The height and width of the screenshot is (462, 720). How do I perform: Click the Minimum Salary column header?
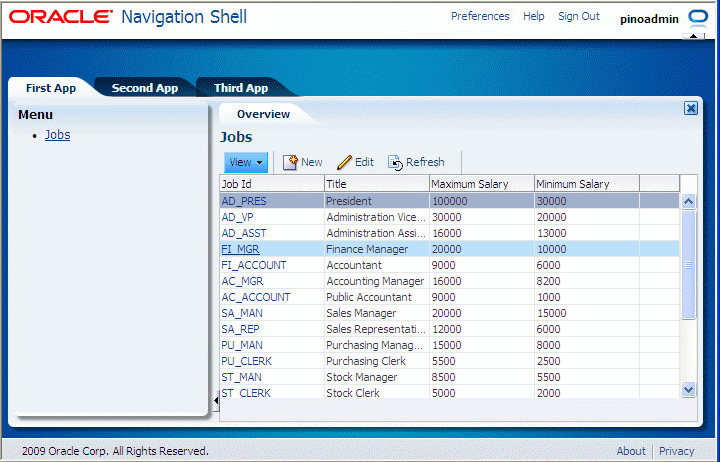tap(587, 184)
